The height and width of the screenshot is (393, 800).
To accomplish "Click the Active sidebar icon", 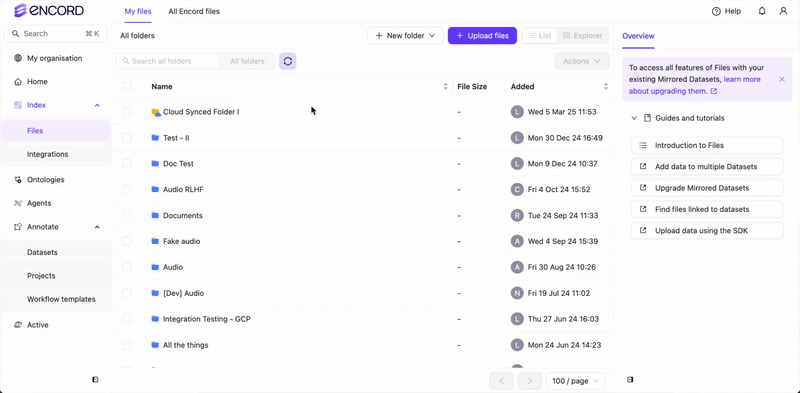I will point(18,325).
